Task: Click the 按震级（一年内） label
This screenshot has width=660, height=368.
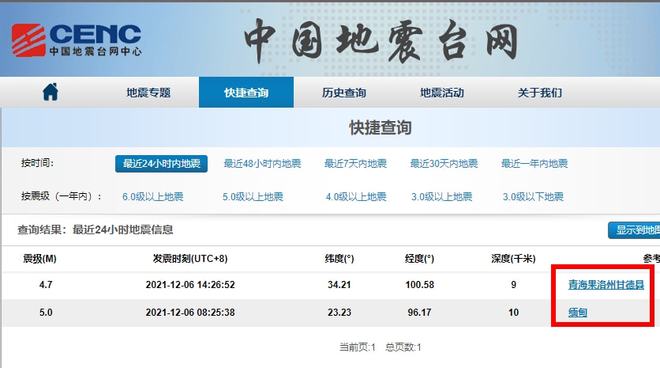Action: point(61,196)
